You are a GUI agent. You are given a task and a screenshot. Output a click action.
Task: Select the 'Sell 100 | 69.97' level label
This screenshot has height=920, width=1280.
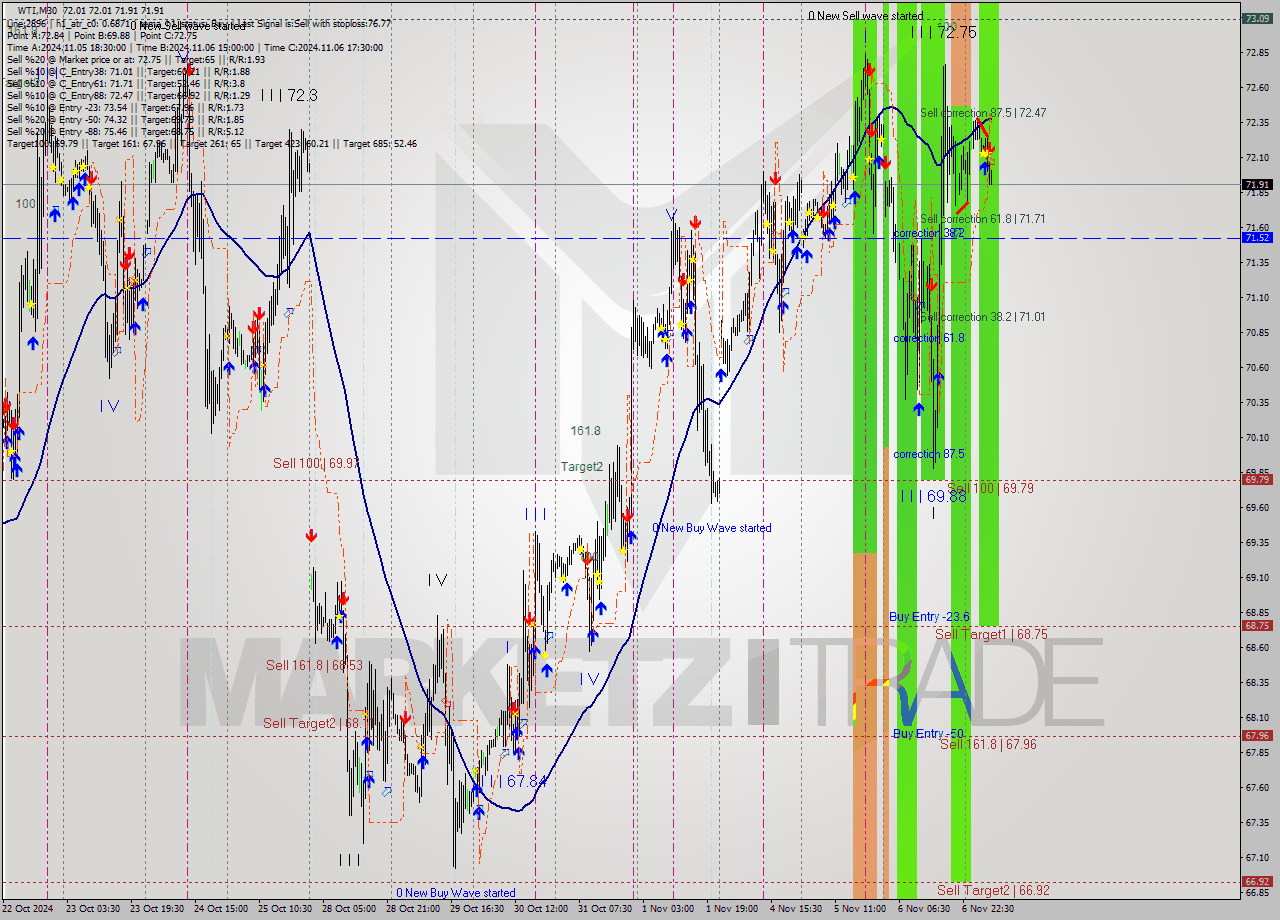click(x=317, y=463)
